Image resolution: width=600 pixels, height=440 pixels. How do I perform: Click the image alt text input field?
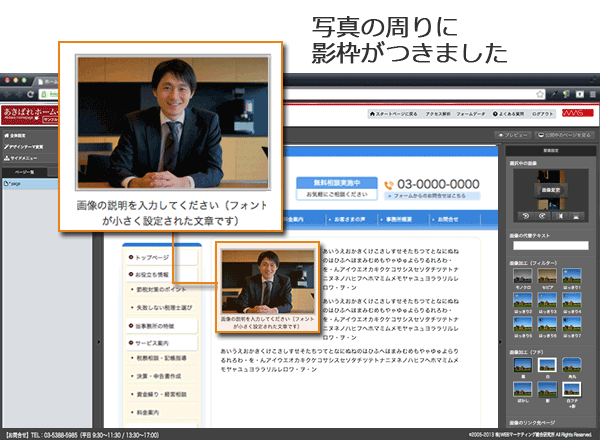click(x=550, y=244)
